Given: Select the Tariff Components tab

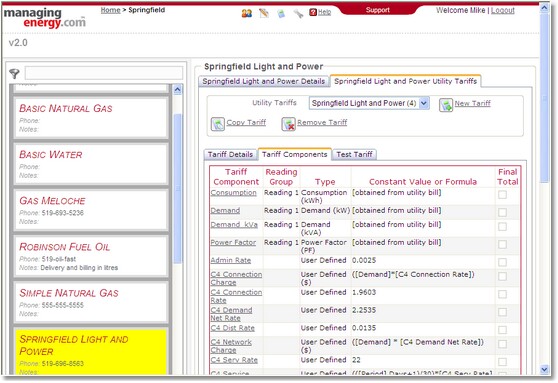Looking at the screenshot, I should pos(295,154).
